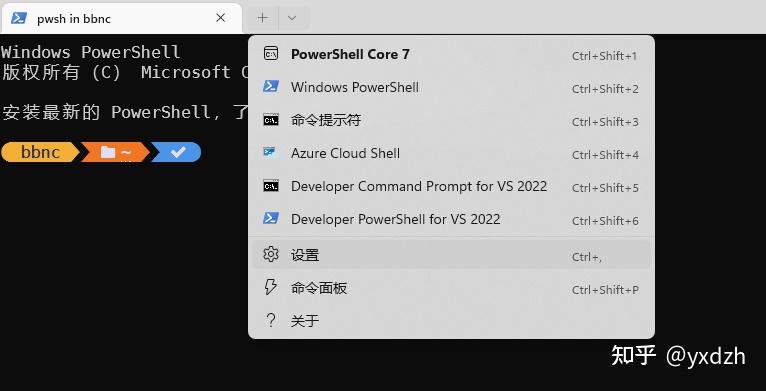Click the Developer Command Prompt icon
This screenshot has height=391, width=766.
(271, 186)
